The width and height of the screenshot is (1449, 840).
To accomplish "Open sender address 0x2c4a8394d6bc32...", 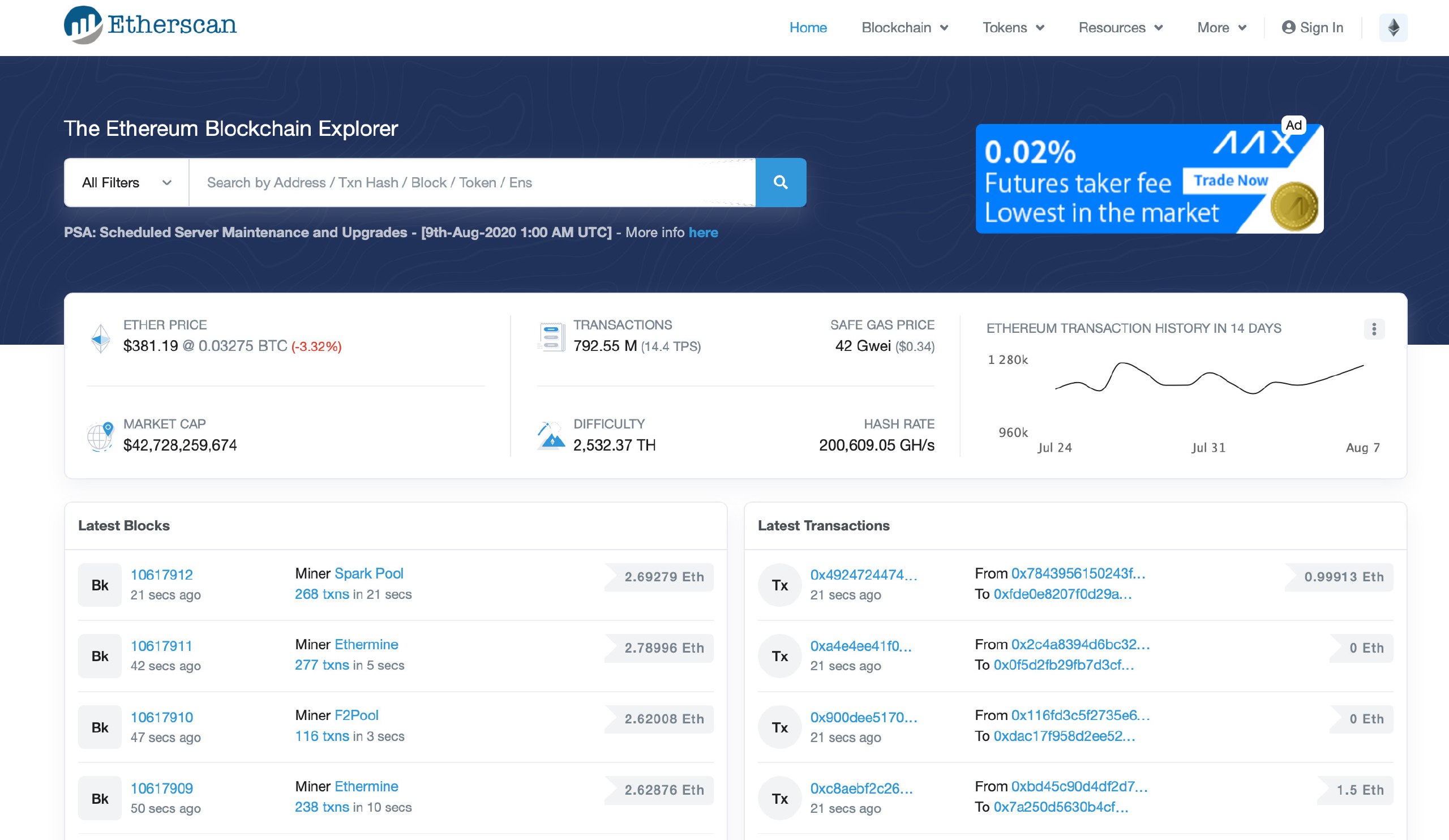I will point(1081,644).
